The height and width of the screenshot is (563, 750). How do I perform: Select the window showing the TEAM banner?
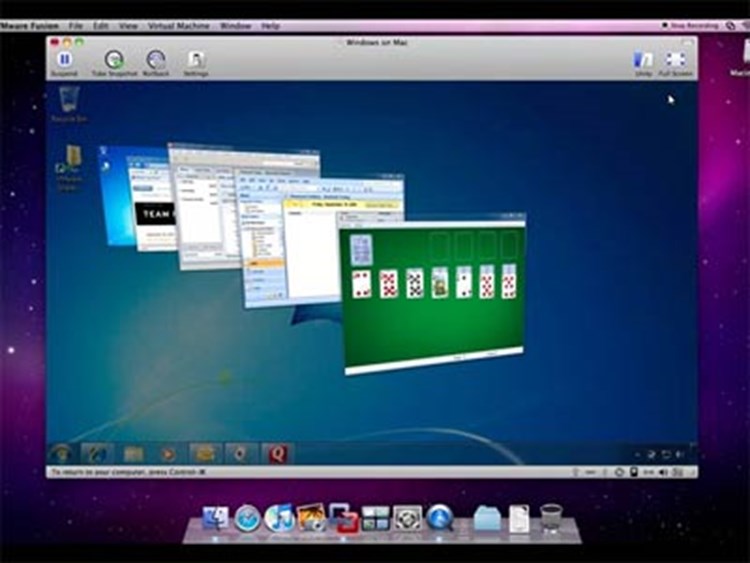[x=152, y=206]
